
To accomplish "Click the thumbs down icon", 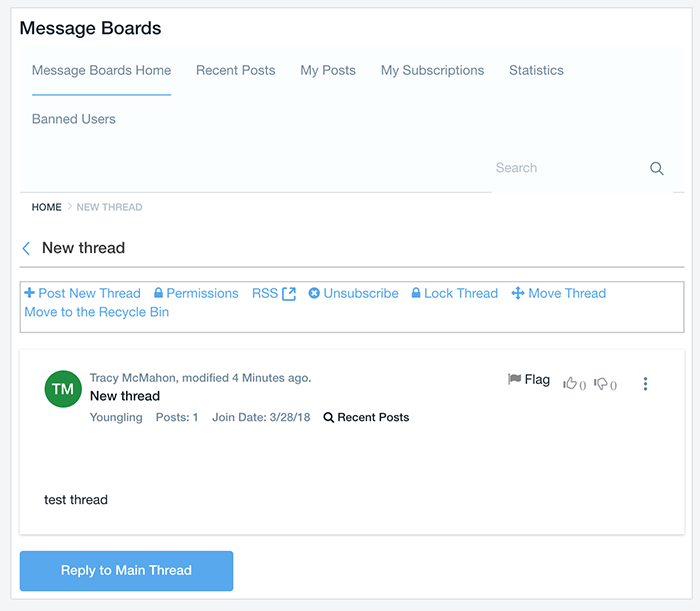I will point(600,383).
